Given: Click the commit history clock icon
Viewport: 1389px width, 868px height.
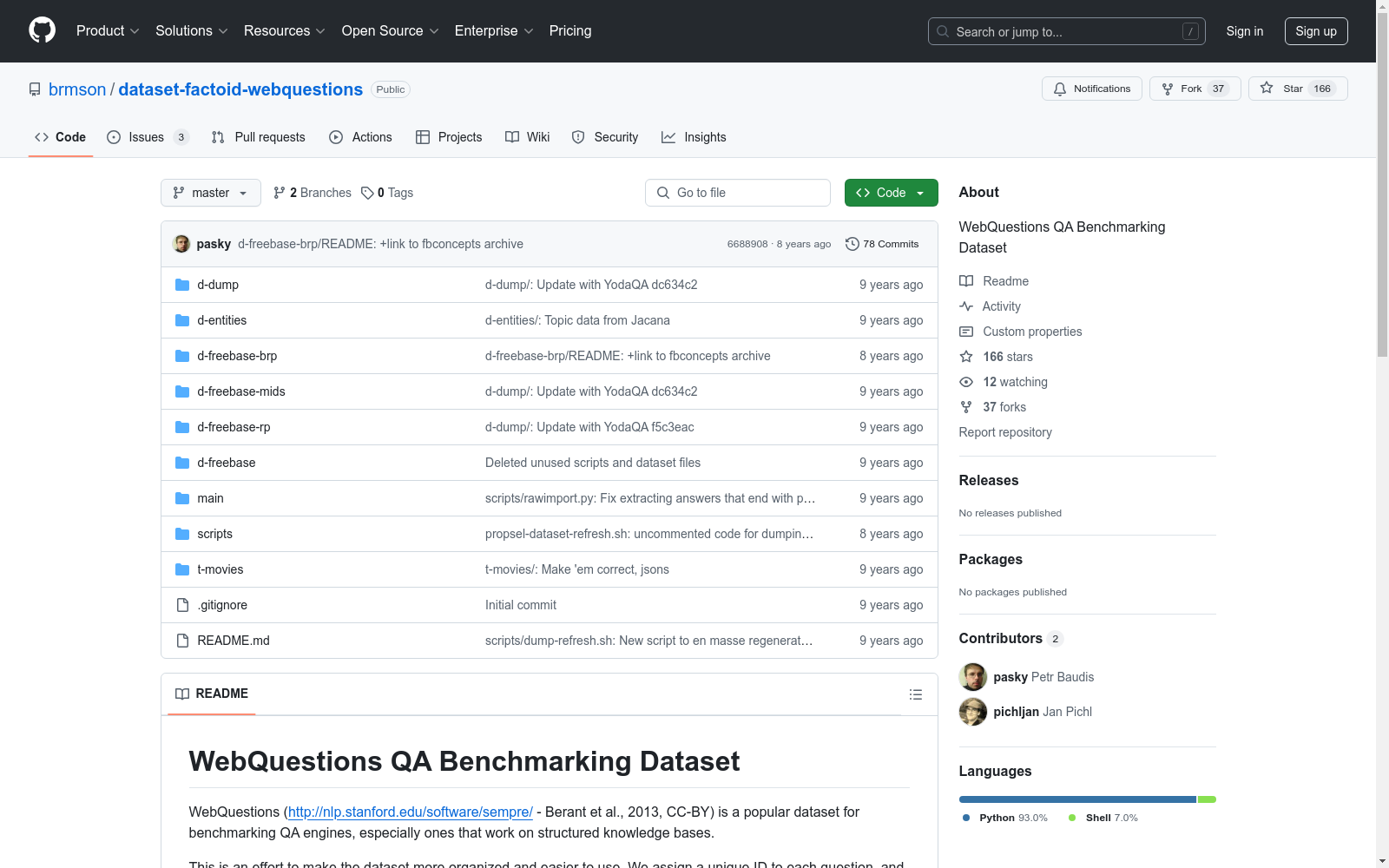Looking at the screenshot, I should point(852,244).
